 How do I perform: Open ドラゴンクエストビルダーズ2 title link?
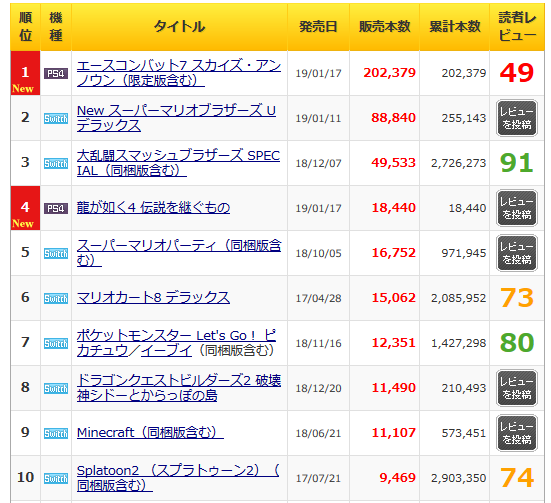coord(179,388)
